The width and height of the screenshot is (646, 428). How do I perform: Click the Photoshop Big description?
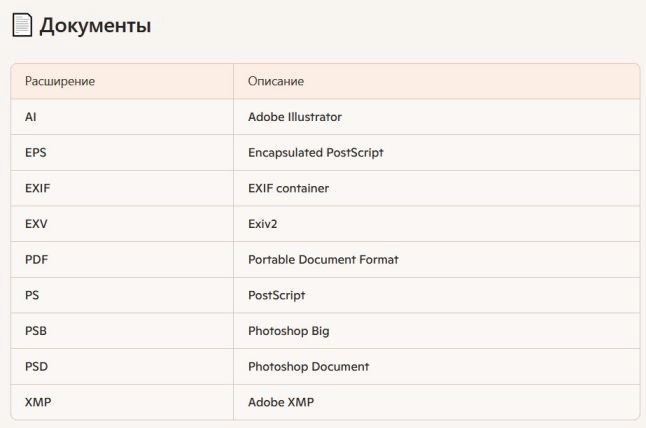pos(289,331)
